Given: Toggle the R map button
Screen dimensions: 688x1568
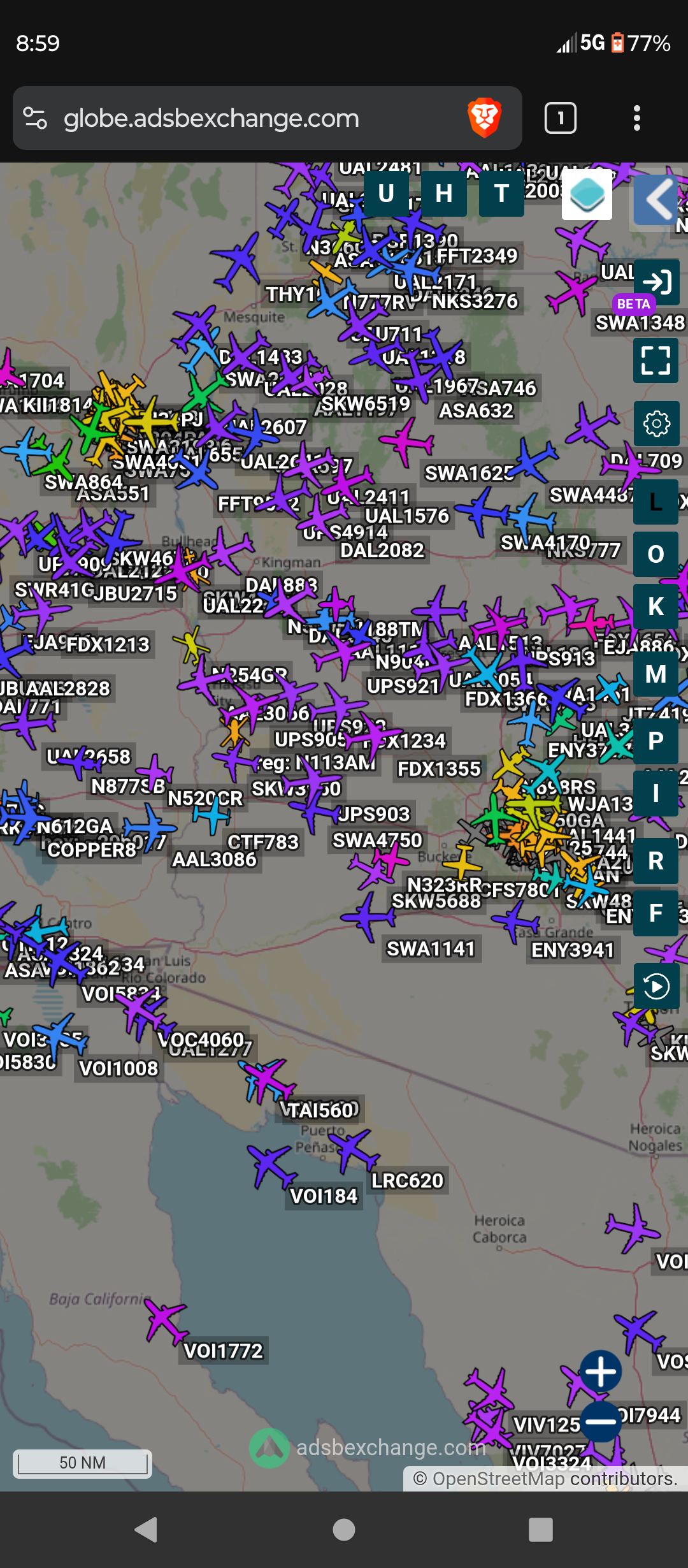Looking at the screenshot, I should [x=656, y=861].
